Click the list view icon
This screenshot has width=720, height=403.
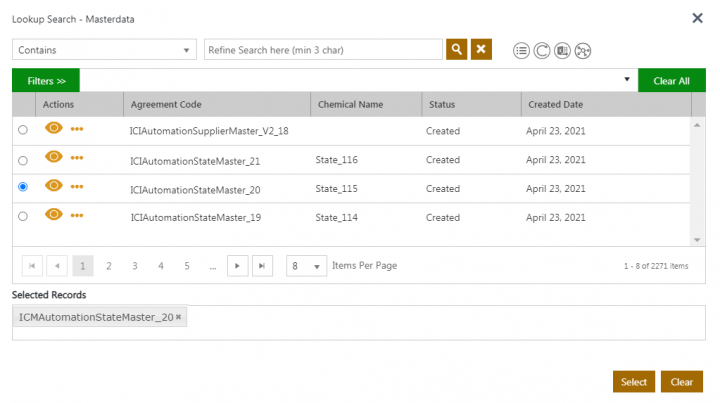(521, 51)
